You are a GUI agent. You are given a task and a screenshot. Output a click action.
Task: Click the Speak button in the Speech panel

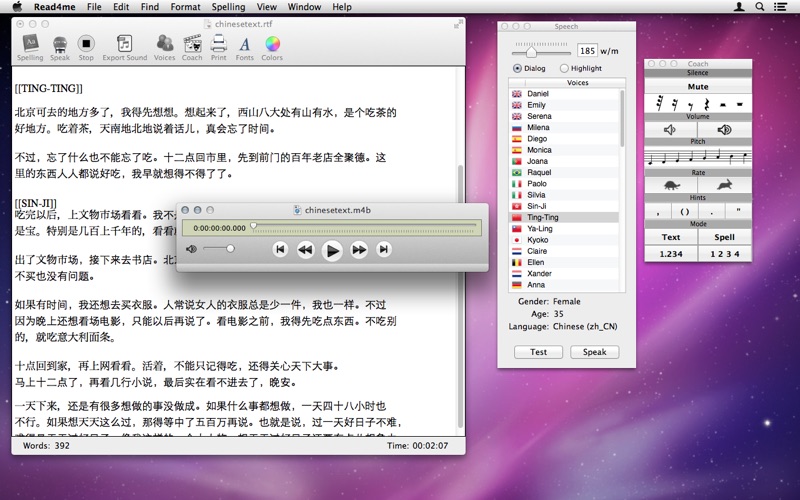tap(594, 352)
